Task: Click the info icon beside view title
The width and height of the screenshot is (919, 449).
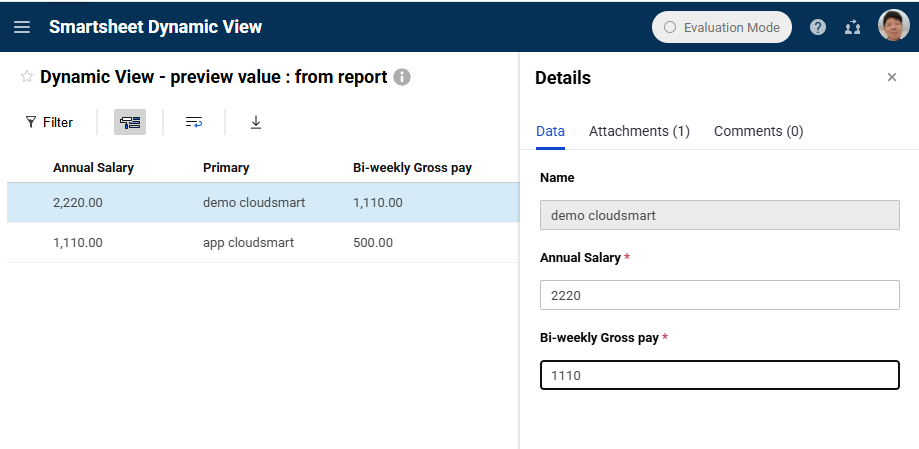Action: 401,77
